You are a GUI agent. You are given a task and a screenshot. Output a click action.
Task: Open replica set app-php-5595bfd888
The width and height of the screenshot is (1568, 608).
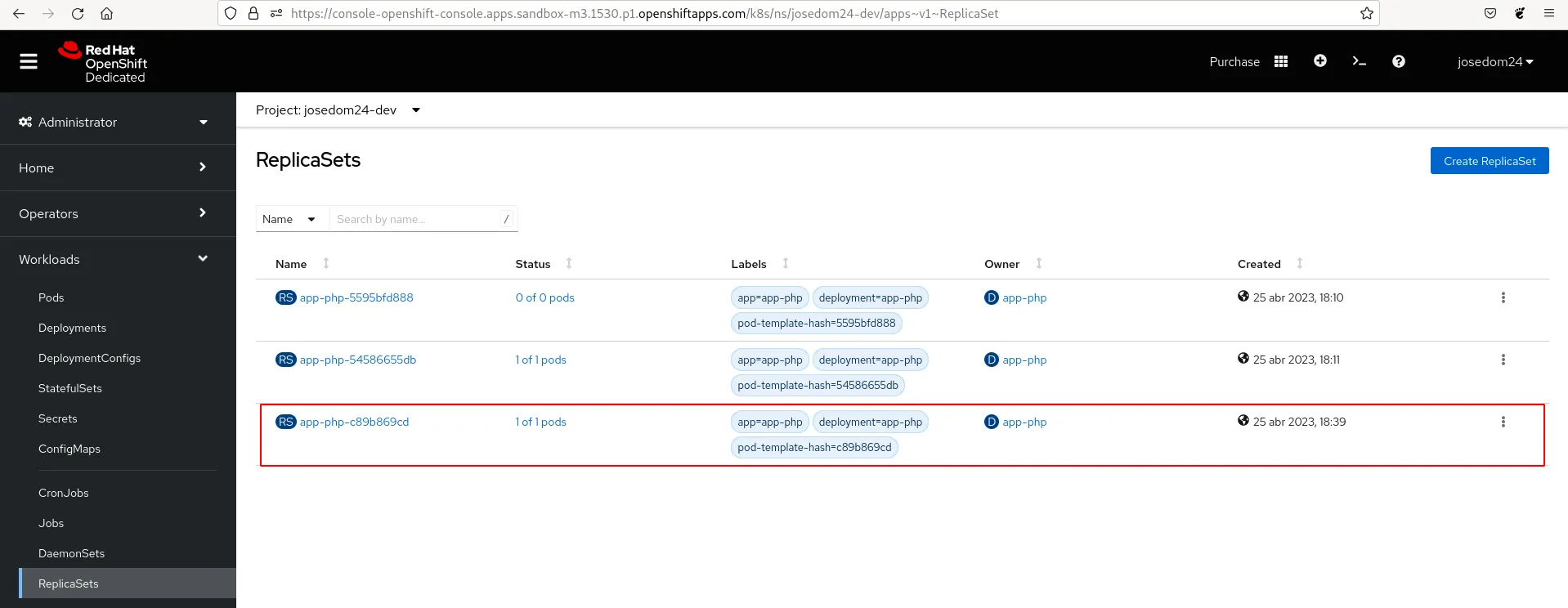click(x=356, y=297)
